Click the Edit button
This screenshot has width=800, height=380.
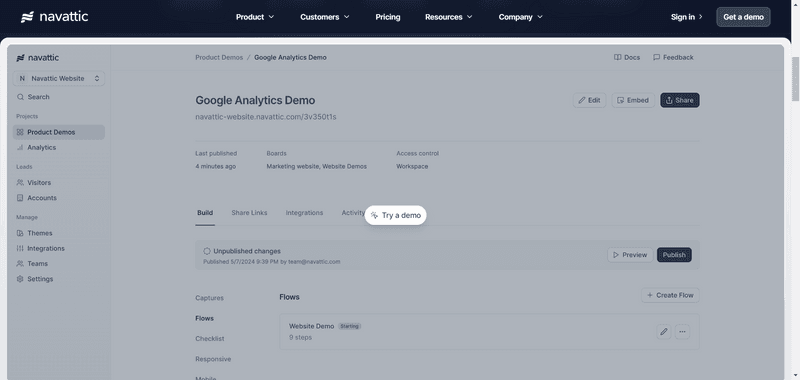coord(589,100)
